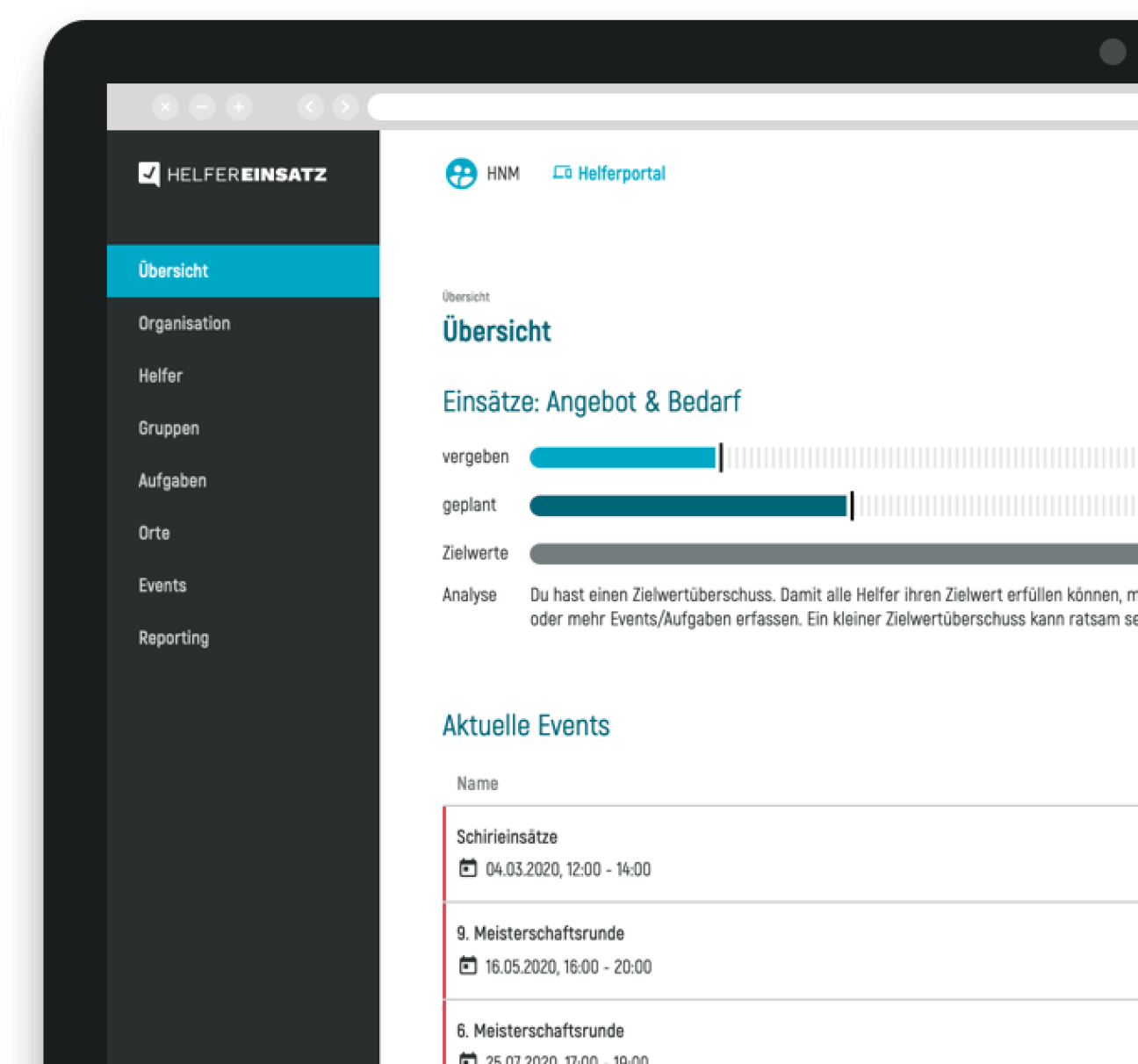Click the browser forward arrow
Image resolution: width=1138 pixels, height=1064 pixels.
click(x=346, y=107)
